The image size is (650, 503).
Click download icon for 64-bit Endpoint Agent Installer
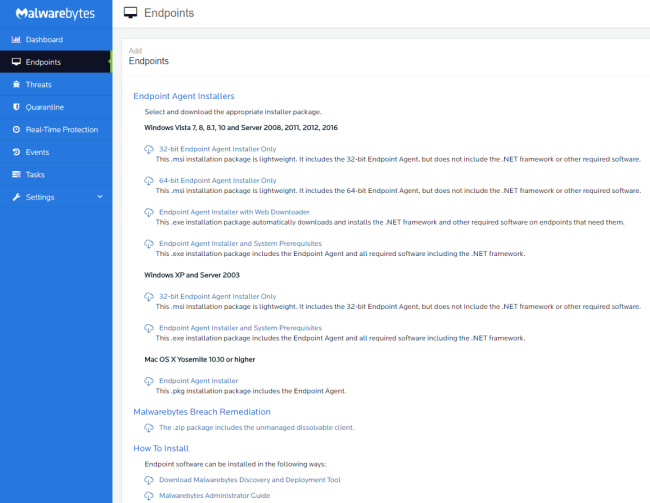point(149,181)
